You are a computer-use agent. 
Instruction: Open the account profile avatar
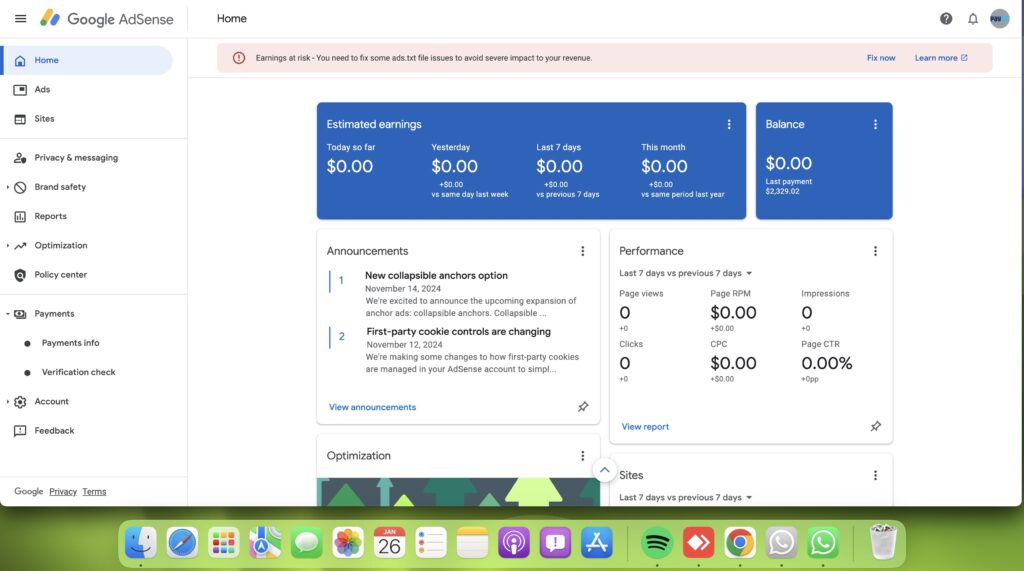click(999, 19)
